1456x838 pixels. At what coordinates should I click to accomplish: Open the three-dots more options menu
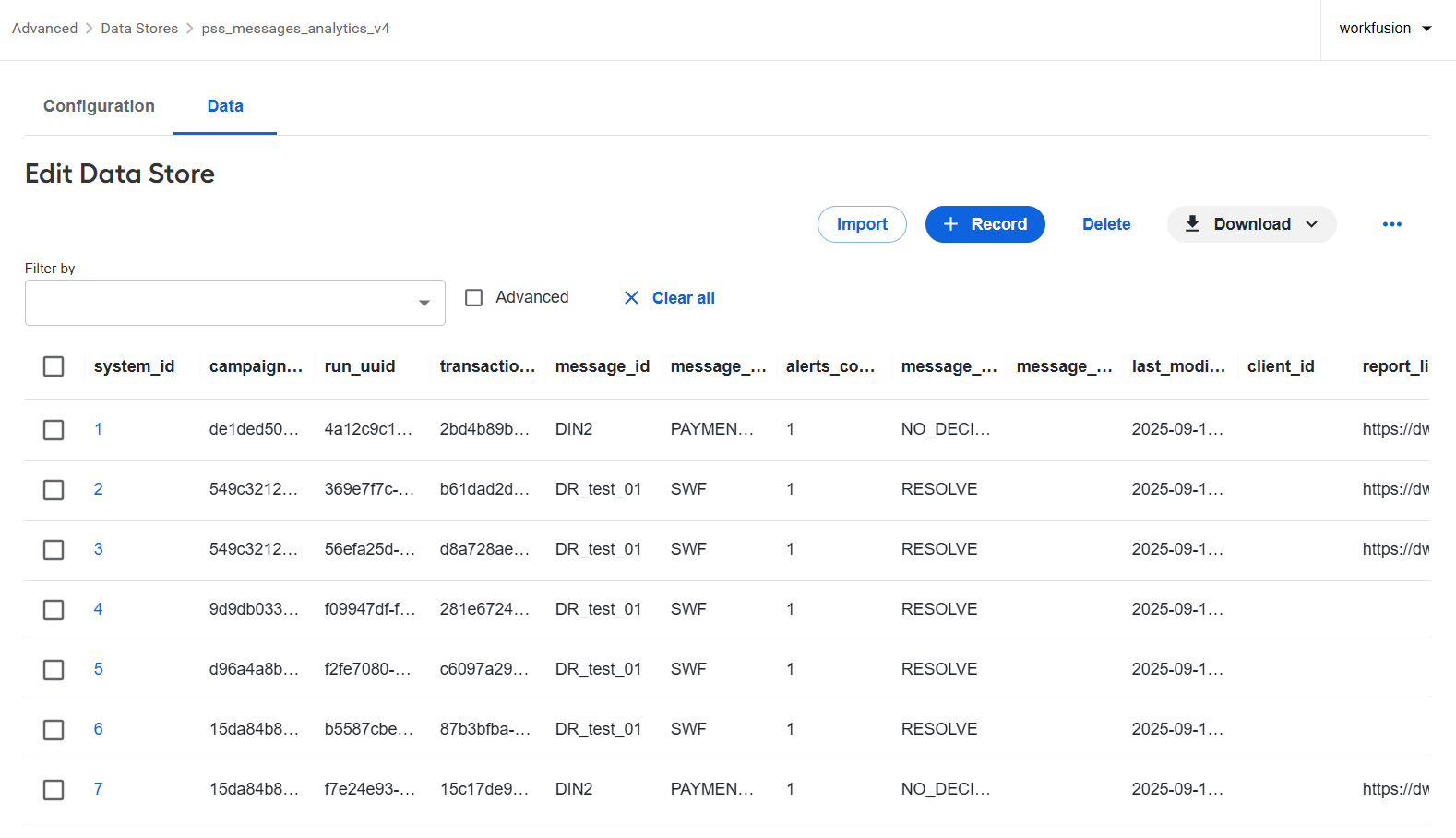(1392, 224)
